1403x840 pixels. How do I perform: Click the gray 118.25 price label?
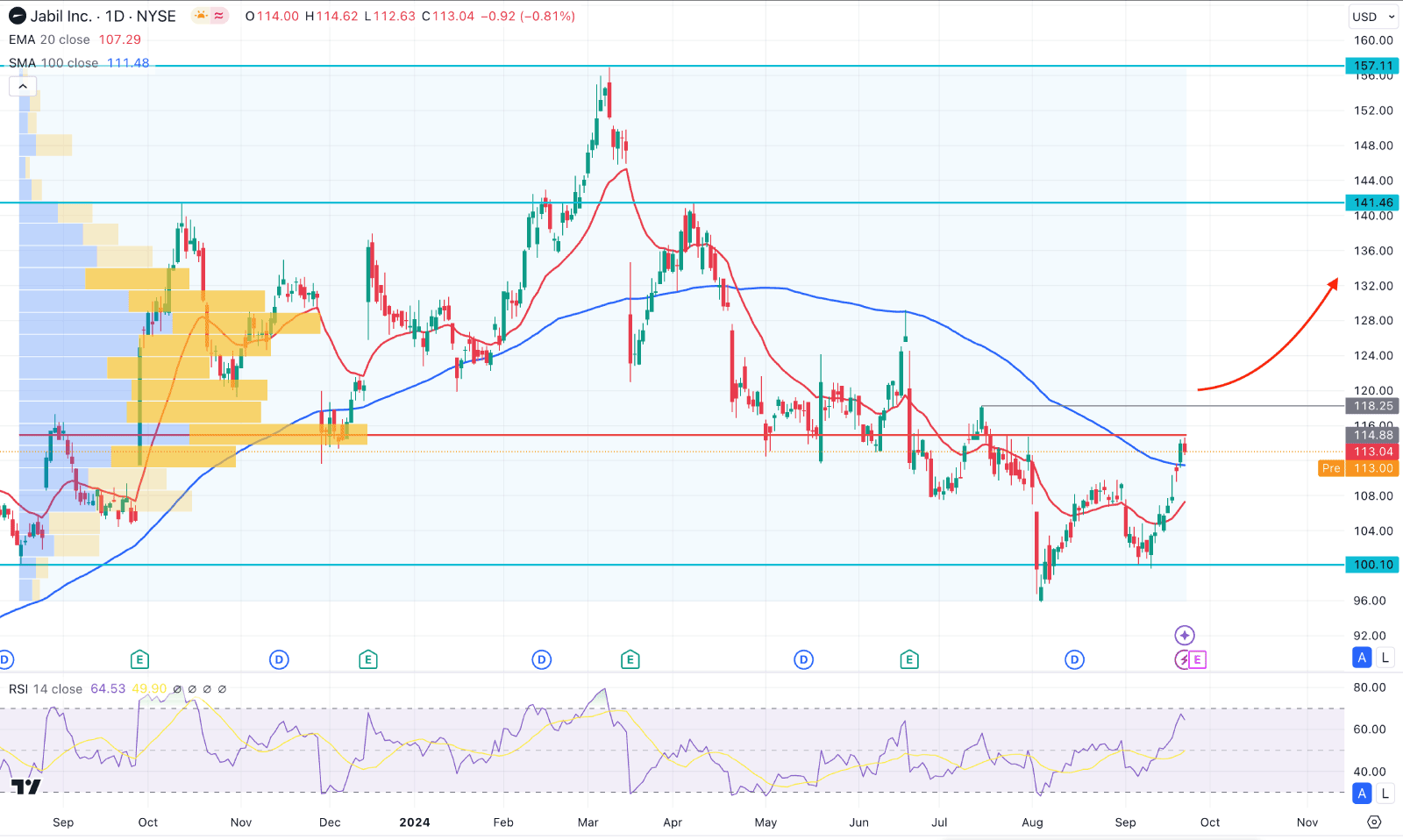coord(1372,406)
